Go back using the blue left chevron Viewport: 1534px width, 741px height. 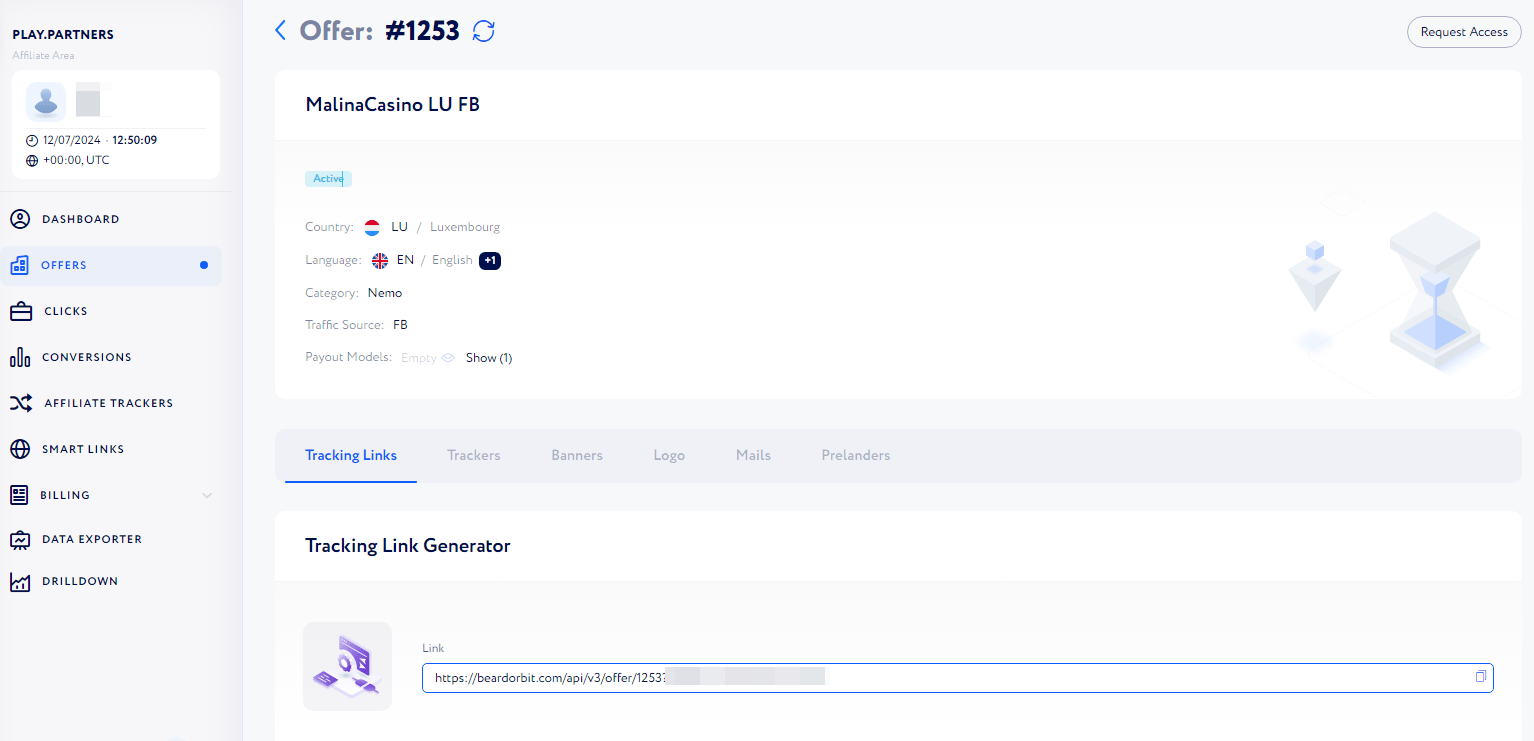coord(280,31)
